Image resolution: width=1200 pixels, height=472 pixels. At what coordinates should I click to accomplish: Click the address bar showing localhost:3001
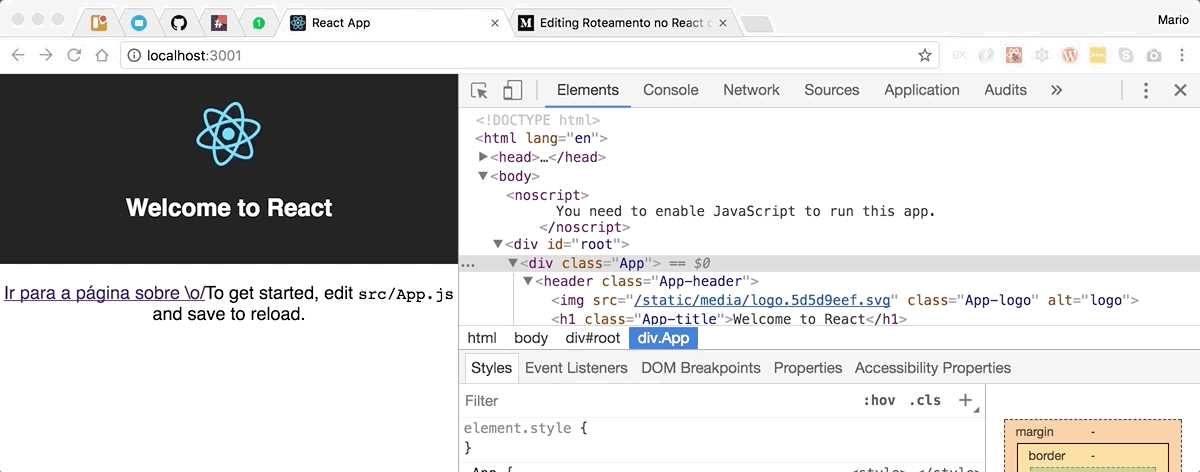530,55
